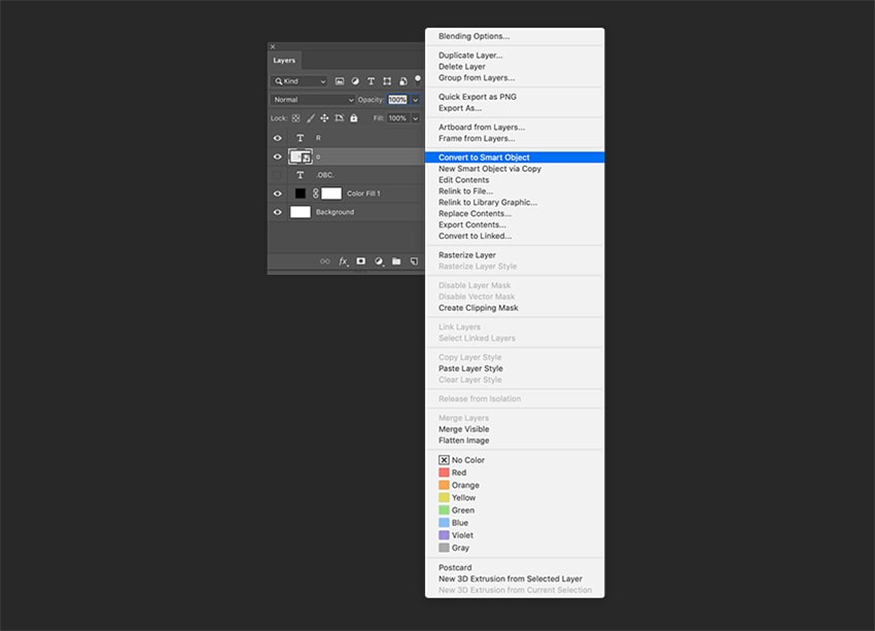Image resolution: width=875 pixels, height=631 pixels.
Task: Choose Duplicate Layer menu entry
Action: (x=470, y=55)
